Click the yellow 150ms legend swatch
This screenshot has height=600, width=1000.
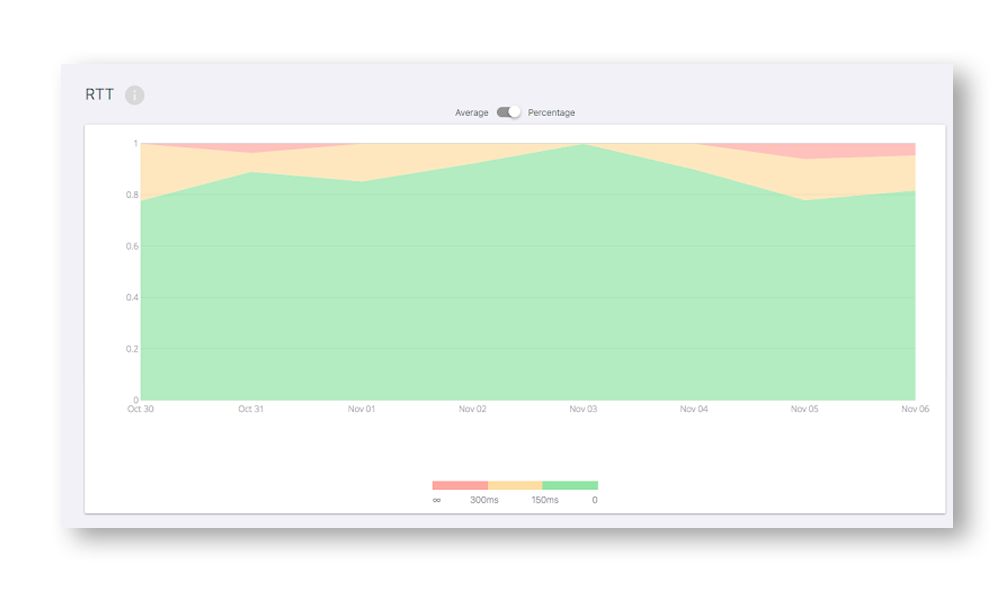click(x=515, y=482)
